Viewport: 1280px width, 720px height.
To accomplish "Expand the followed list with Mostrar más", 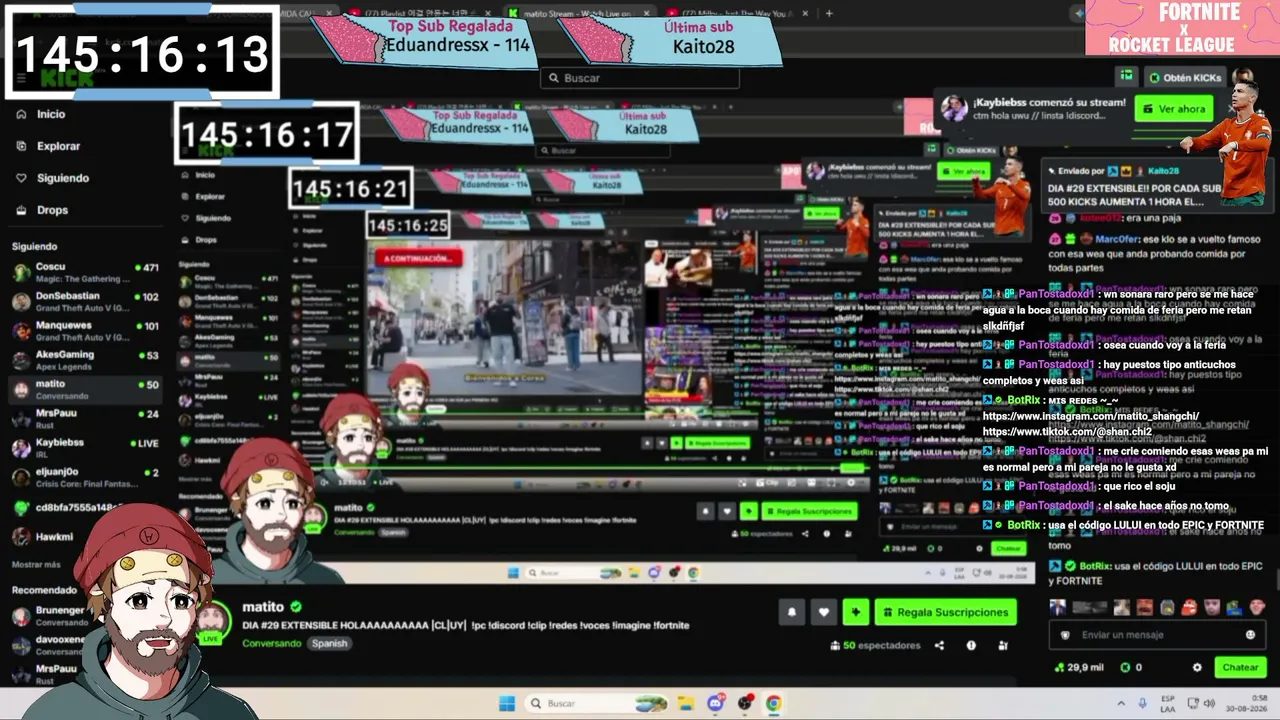I will click(36, 565).
